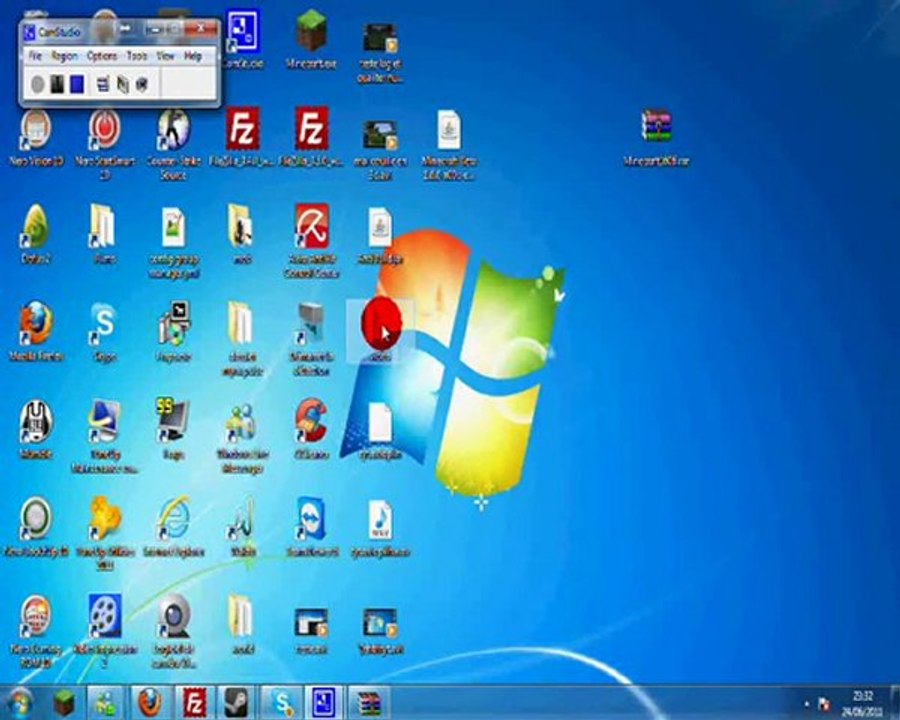Open FileZilla from the taskbar
The height and width of the screenshot is (720, 900).
point(195,703)
